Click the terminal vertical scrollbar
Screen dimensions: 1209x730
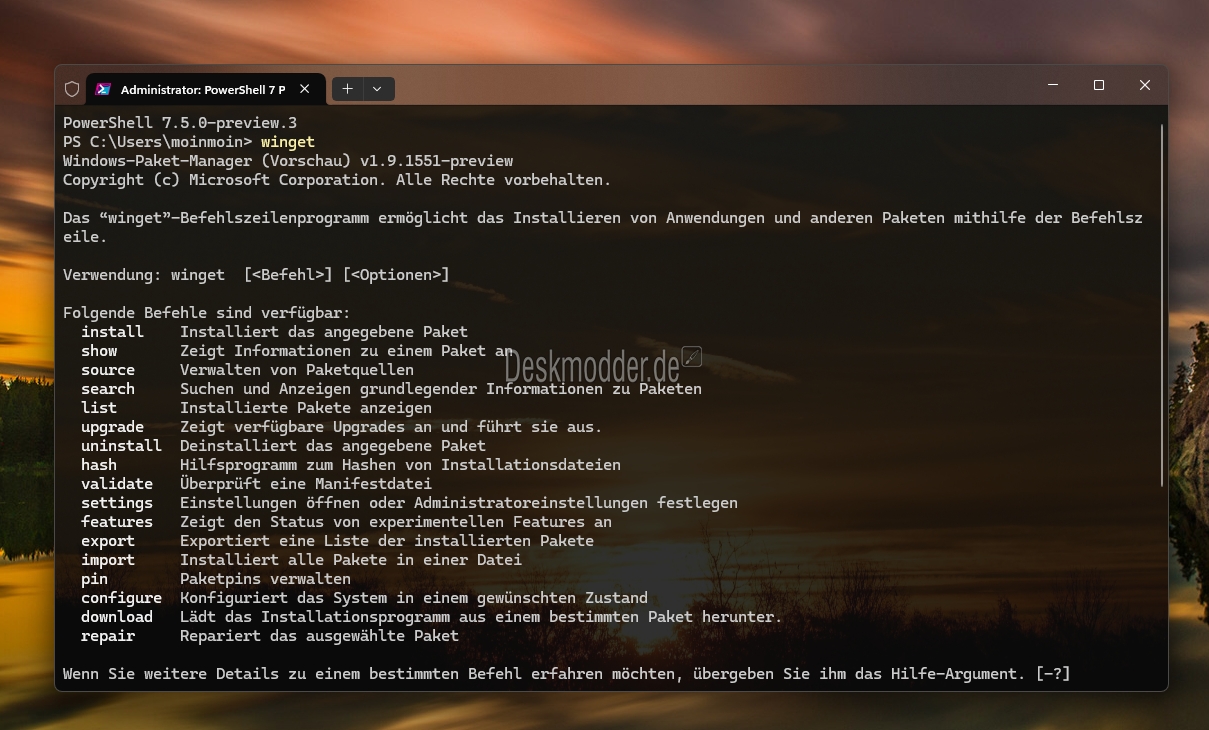point(1161,305)
